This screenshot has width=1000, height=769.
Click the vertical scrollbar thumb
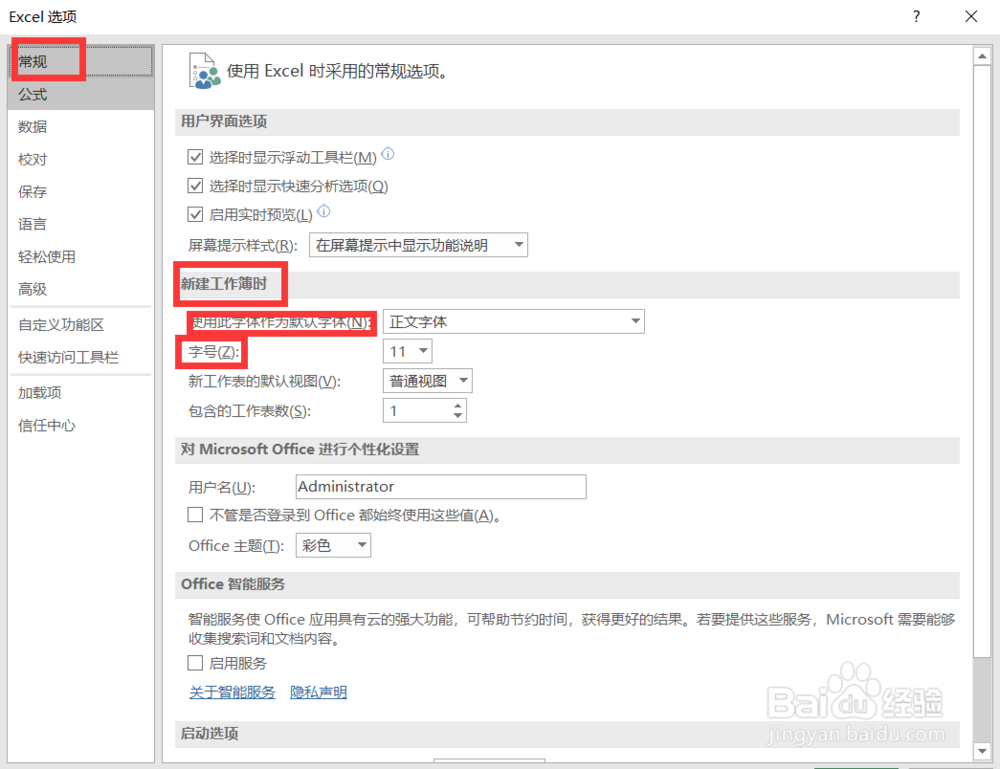[982, 360]
